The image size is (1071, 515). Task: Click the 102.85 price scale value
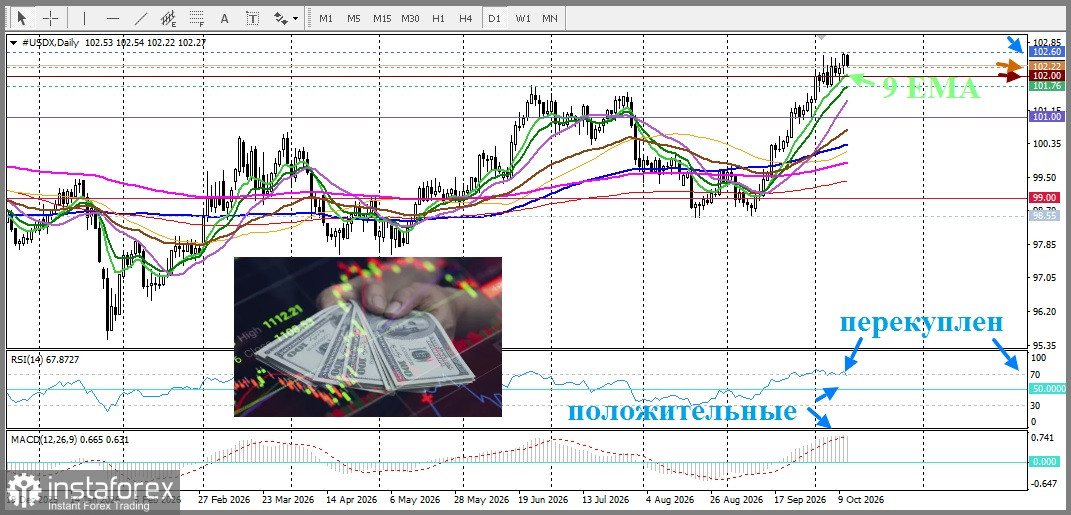click(1047, 41)
